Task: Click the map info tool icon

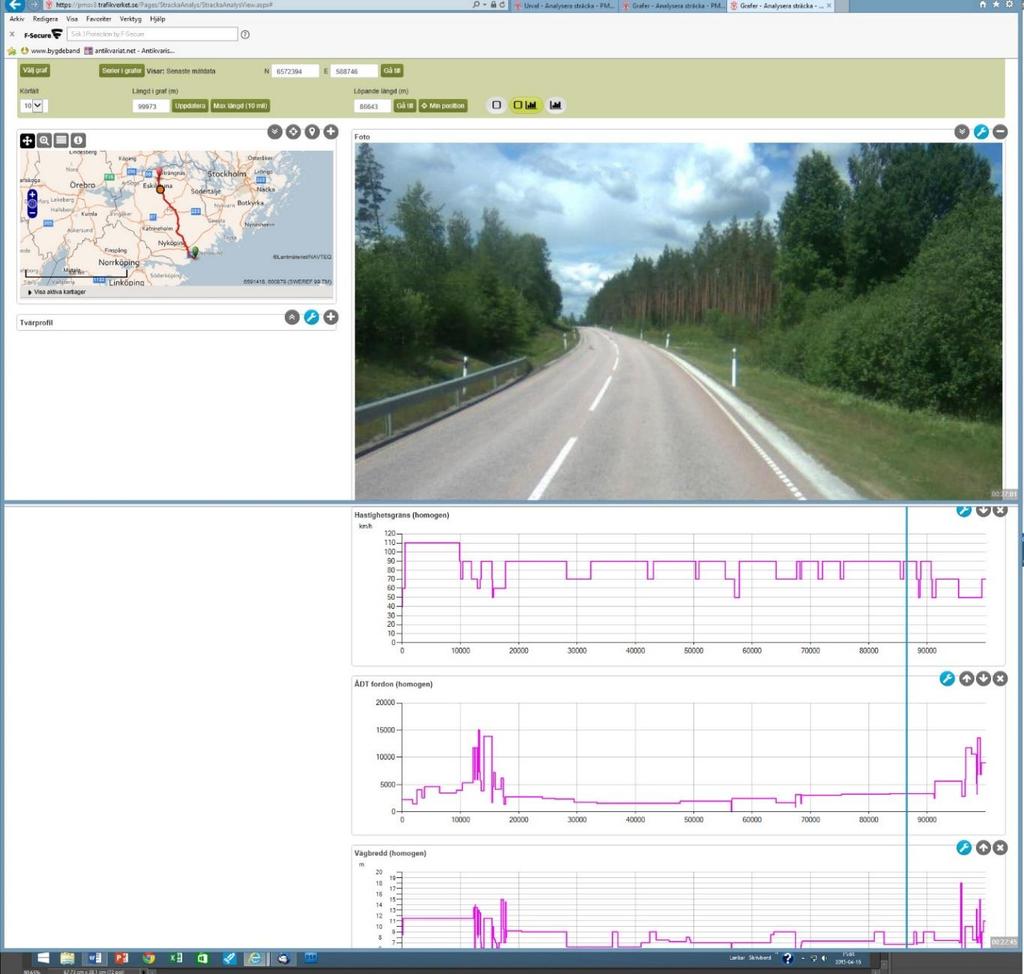Action: (78, 140)
